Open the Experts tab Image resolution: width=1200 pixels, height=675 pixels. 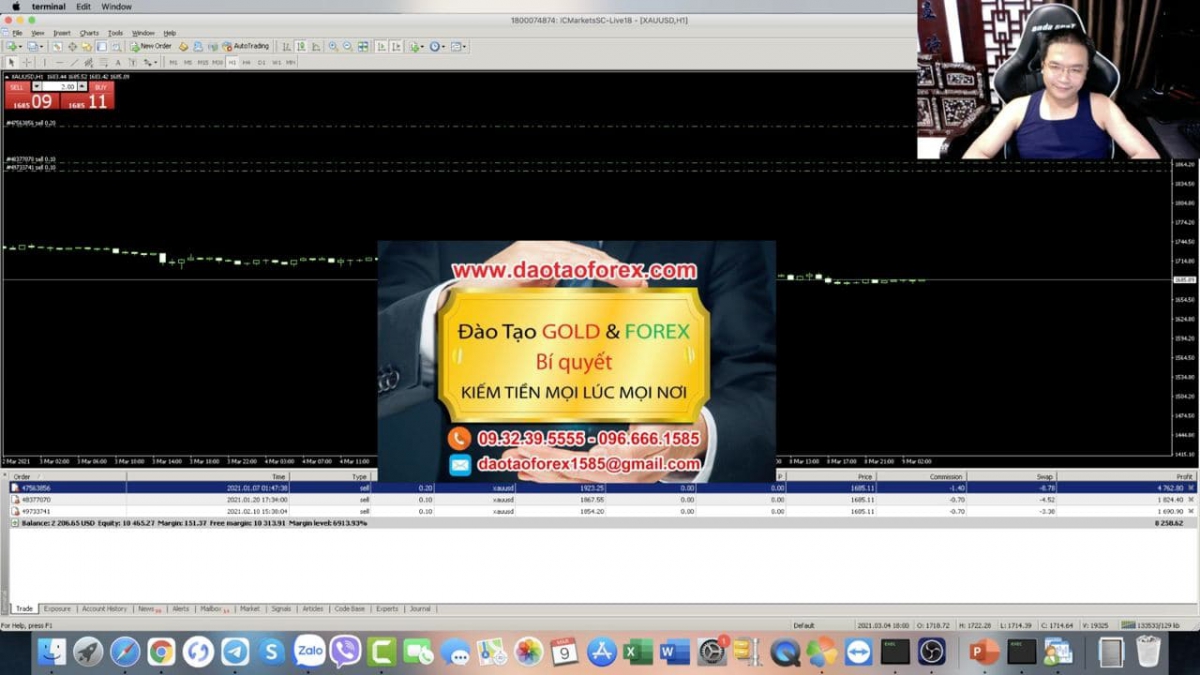(387, 608)
